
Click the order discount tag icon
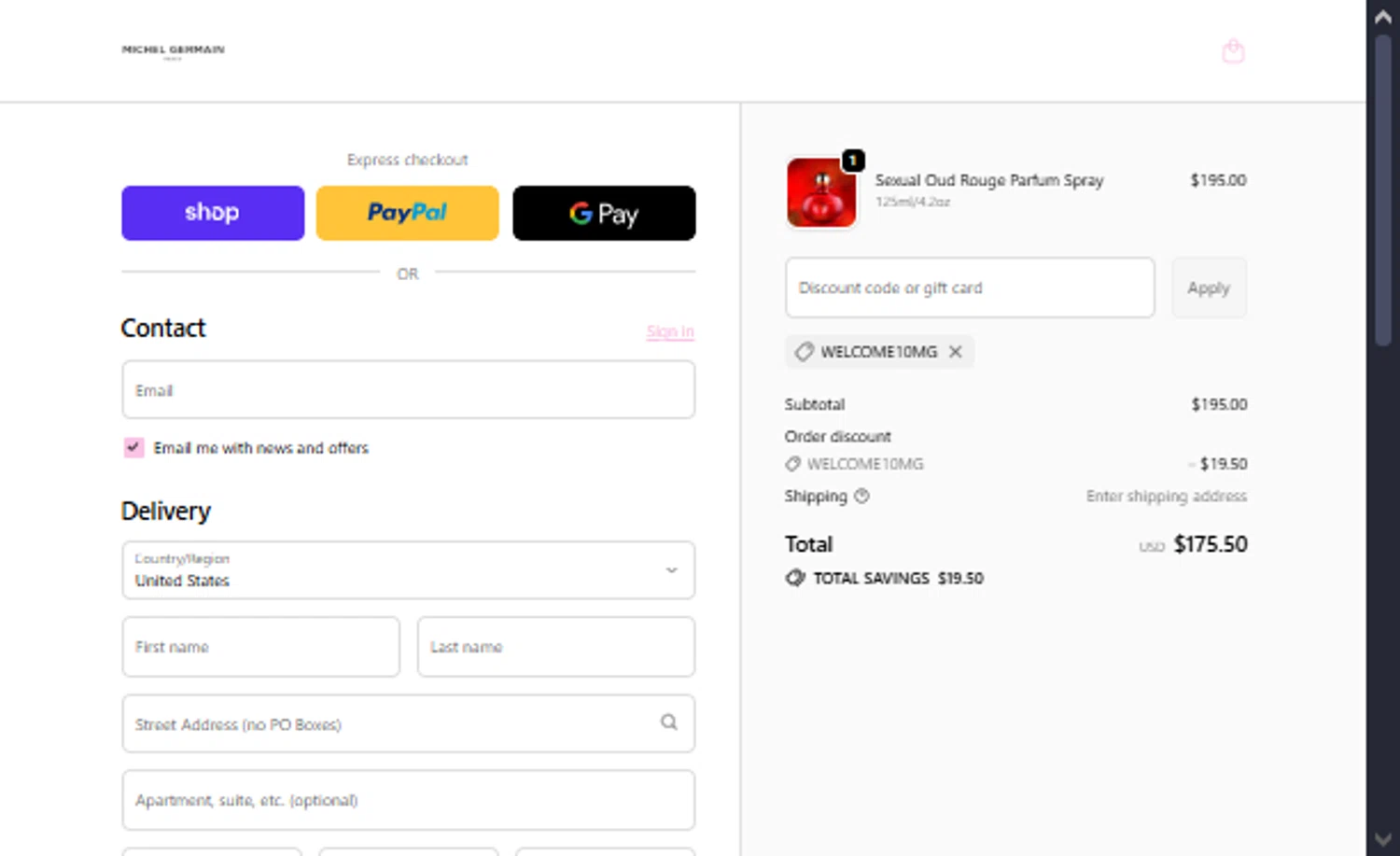click(792, 464)
